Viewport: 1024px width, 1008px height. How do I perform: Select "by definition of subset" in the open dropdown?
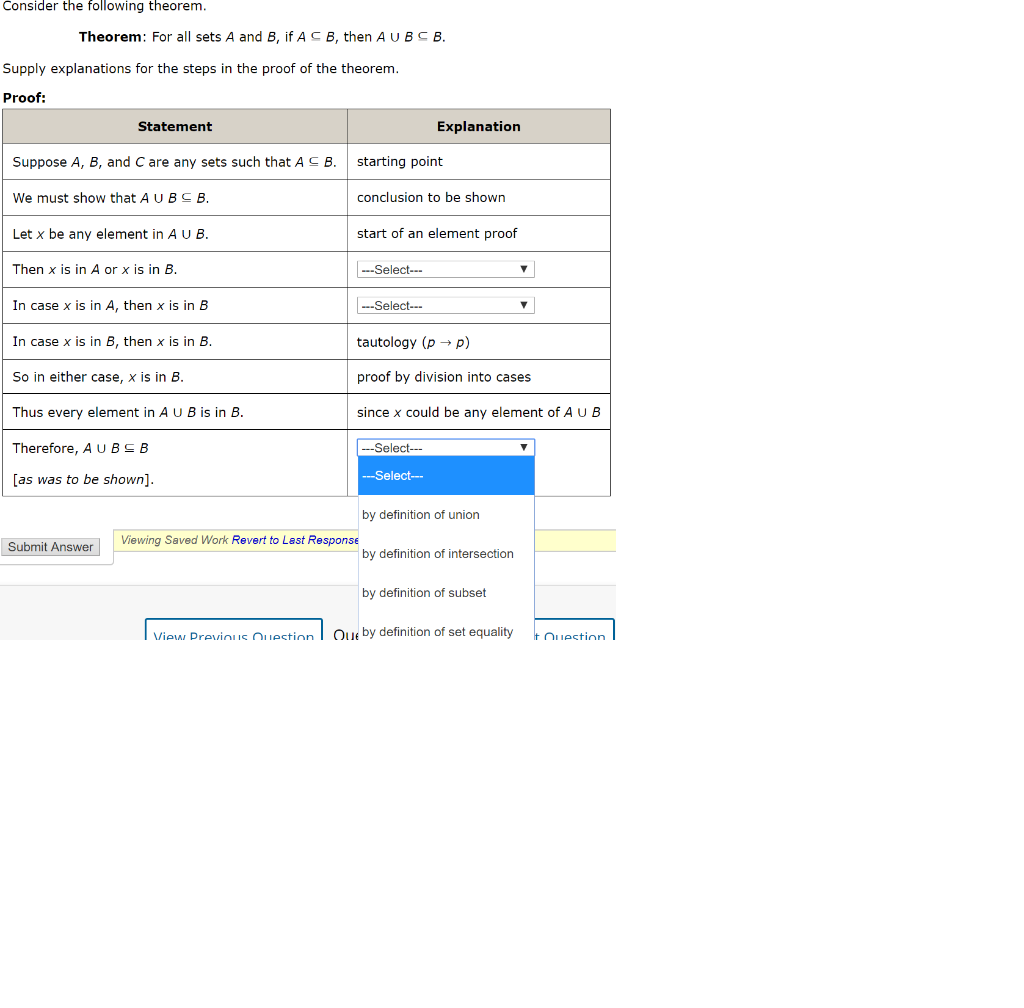point(423,592)
